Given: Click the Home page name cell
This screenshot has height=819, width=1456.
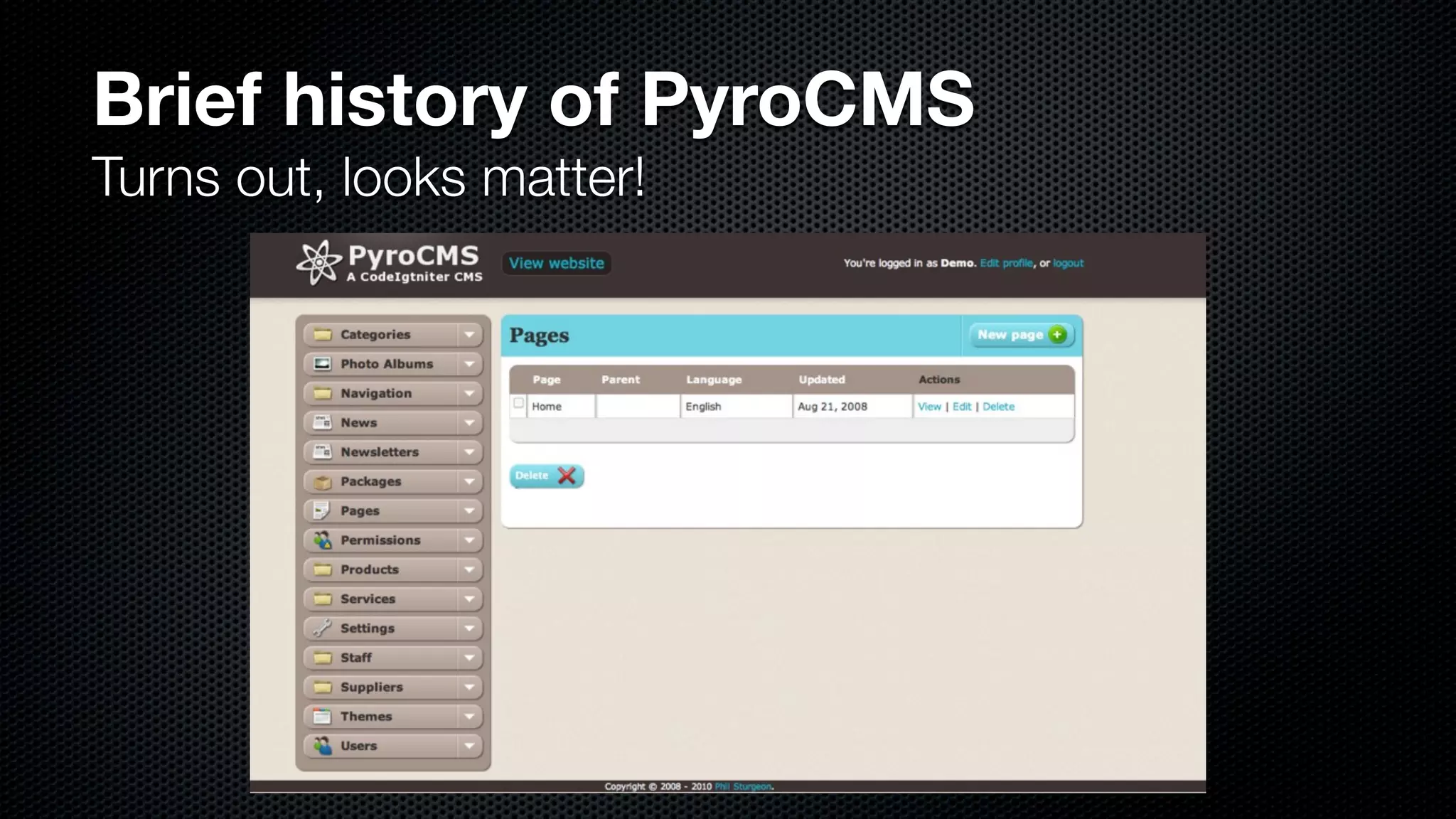Looking at the screenshot, I should [561, 407].
